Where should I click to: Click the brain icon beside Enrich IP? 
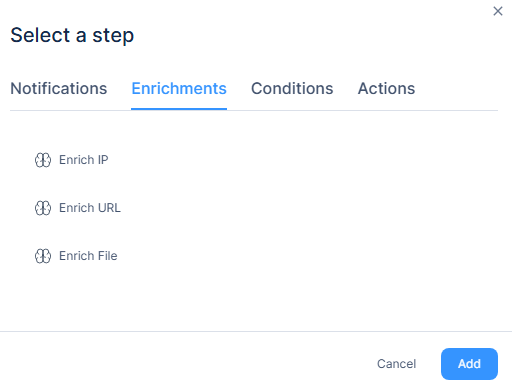tap(43, 160)
